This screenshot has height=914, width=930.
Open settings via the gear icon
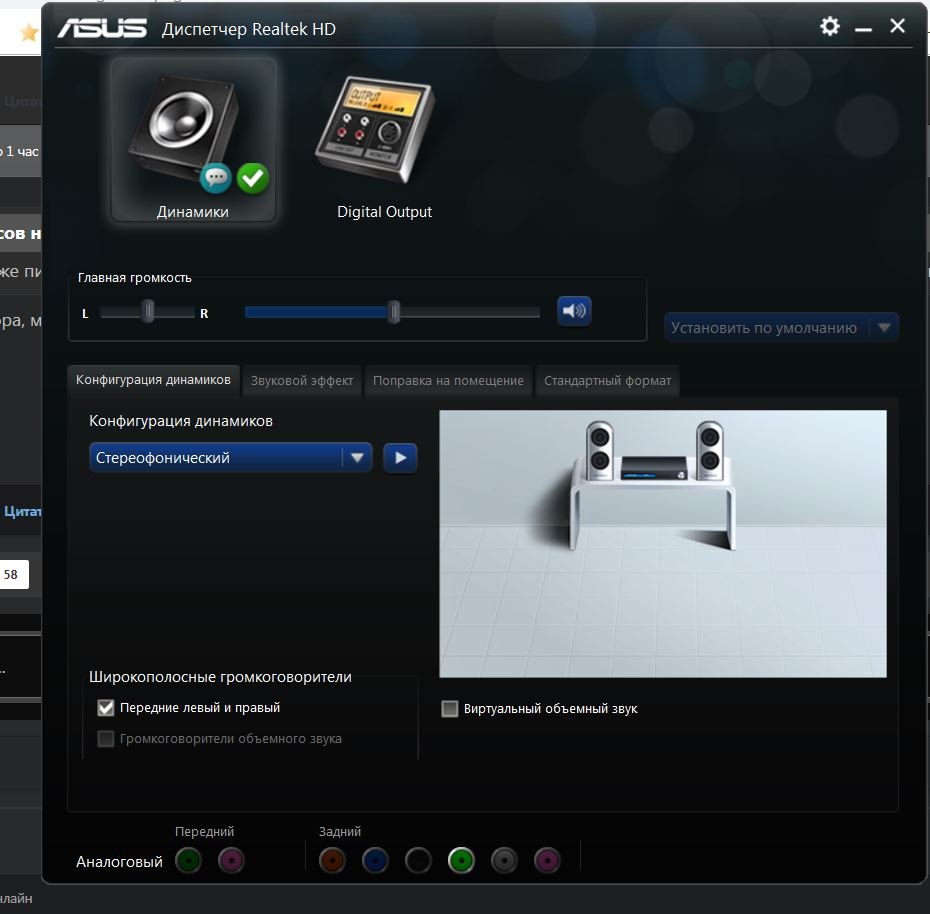830,27
